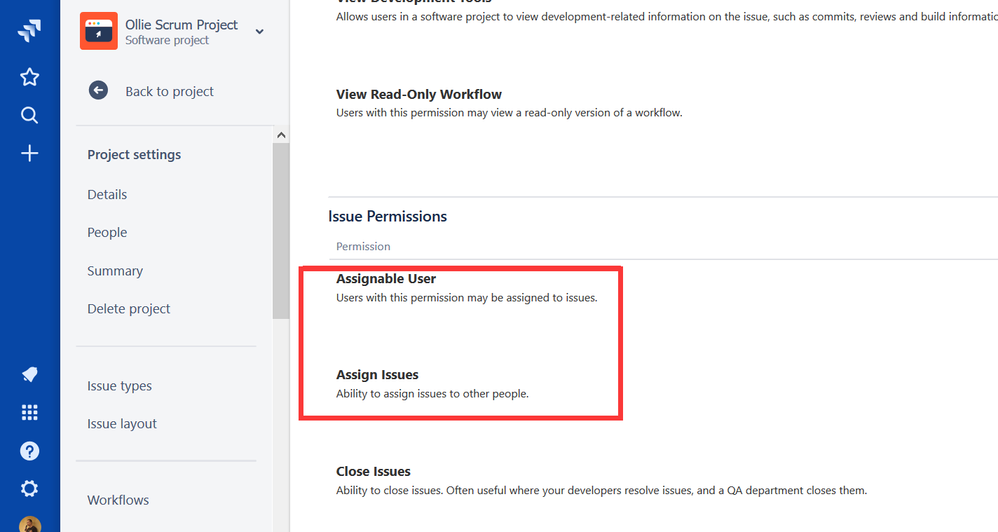Open starred and recent star icon

pyautogui.click(x=29, y=78)
